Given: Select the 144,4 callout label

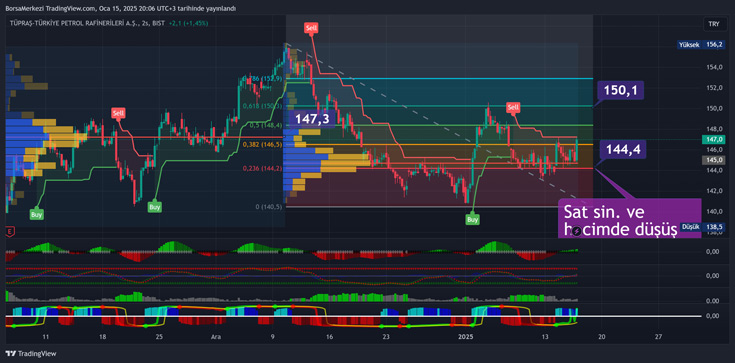Looking at the screenshot, I should (x=623, y=150).
